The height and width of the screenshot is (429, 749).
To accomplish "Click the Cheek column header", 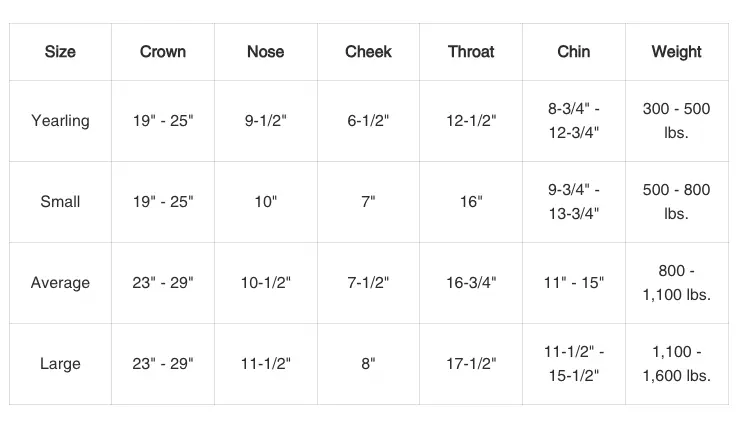I will click(368, 52).
